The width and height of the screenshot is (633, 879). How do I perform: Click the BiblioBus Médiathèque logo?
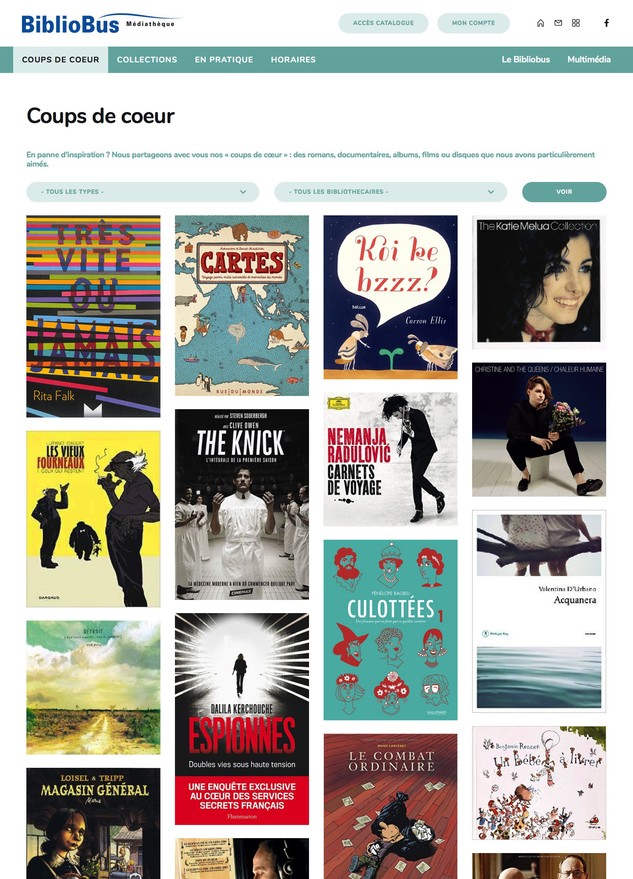(x=99, y=24)
